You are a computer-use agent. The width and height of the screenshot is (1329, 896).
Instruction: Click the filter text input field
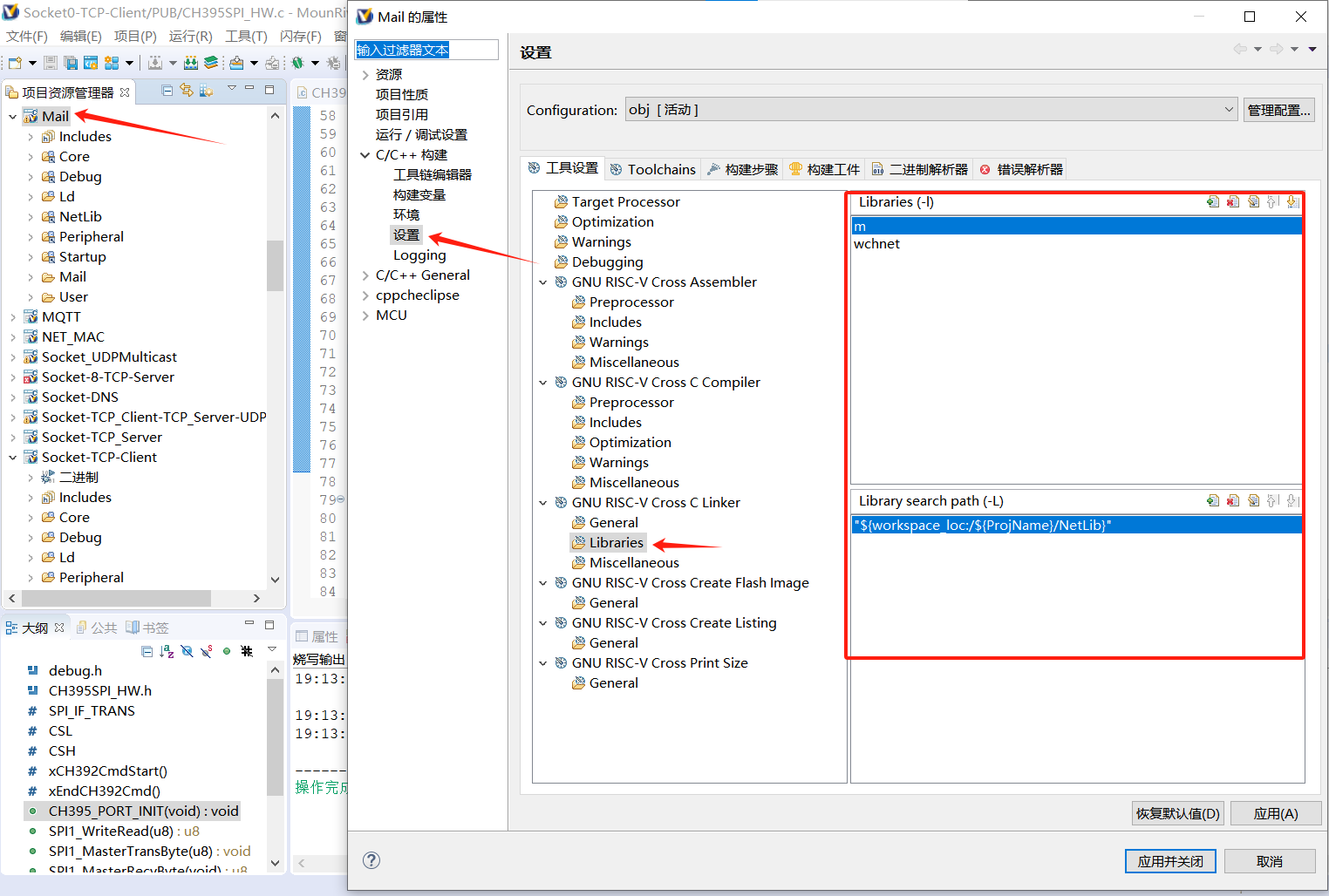click(426, 50)
